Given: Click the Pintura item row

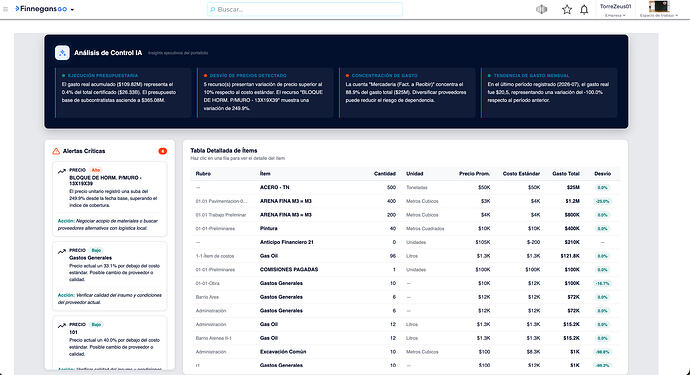Looking at the screenshot, I should pyautogui.click(x=405, y=228).
